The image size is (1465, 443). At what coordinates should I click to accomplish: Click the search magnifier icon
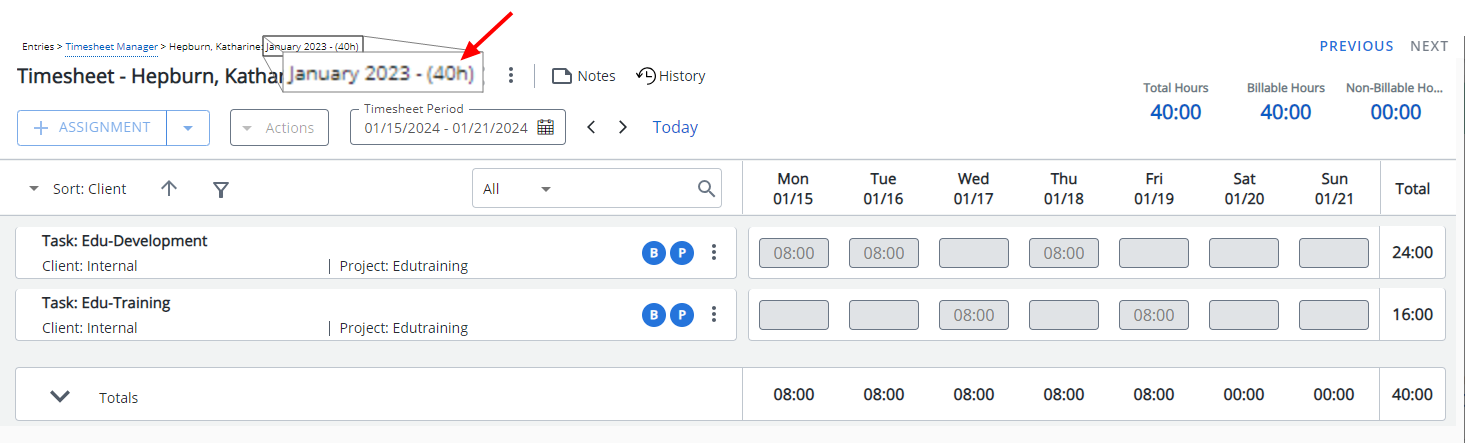point(706,188)
